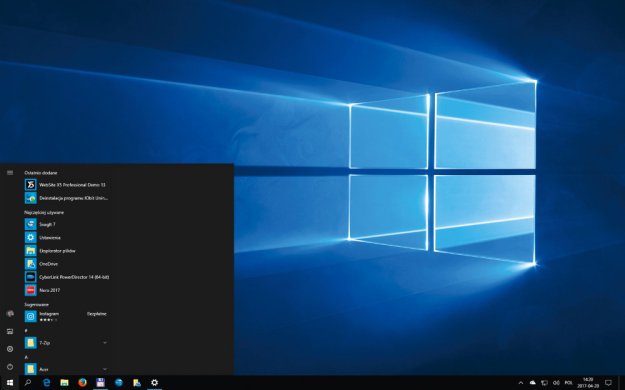The width and height of the screenshot is (625, 390).
Task: Open the Power button in Start menu
Action: click(x=10, y=366)
